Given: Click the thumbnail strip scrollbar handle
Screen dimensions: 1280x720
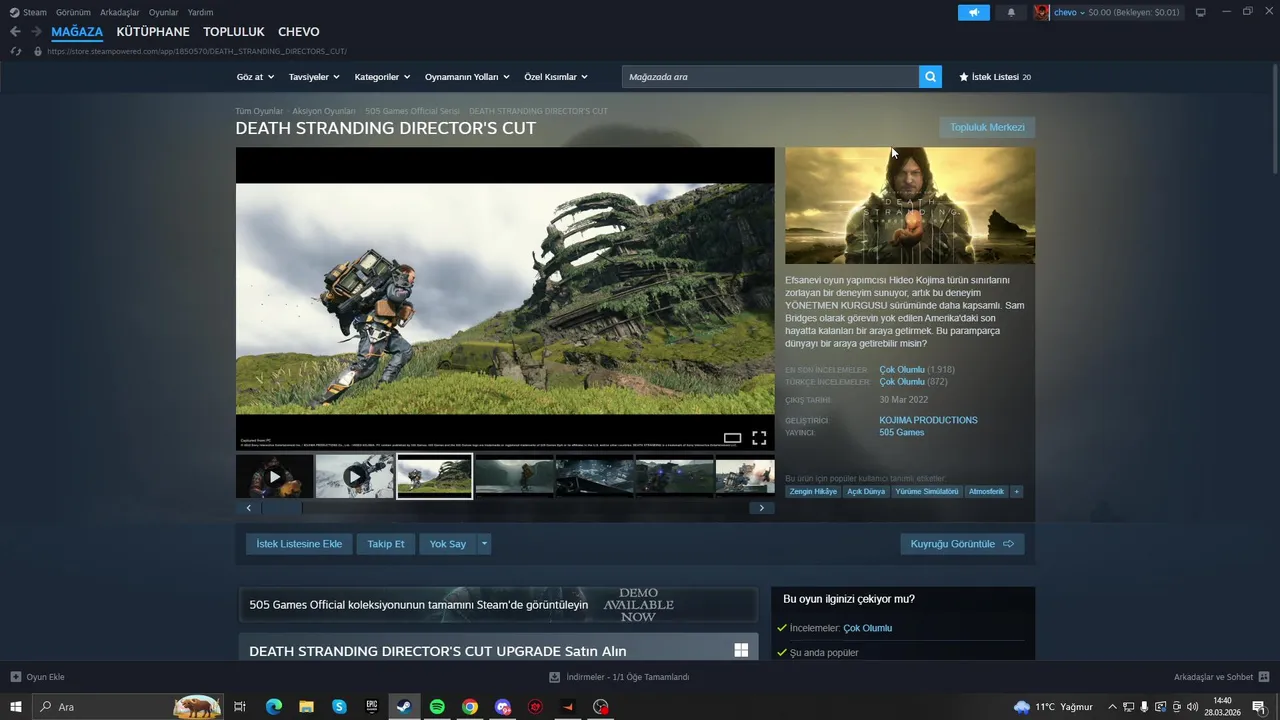Looking at the screenshot, I should pyautogui.click(x=282, y=508).
